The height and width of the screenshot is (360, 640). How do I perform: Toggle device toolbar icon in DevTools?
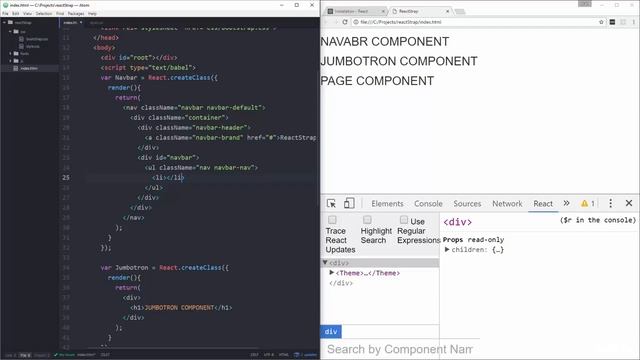[x=349, y=203]
